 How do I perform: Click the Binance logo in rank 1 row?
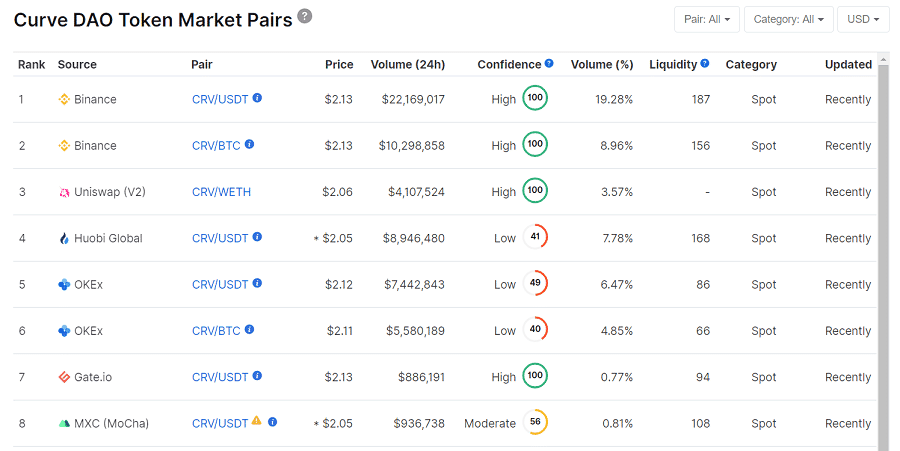click(x=64, y=99)
